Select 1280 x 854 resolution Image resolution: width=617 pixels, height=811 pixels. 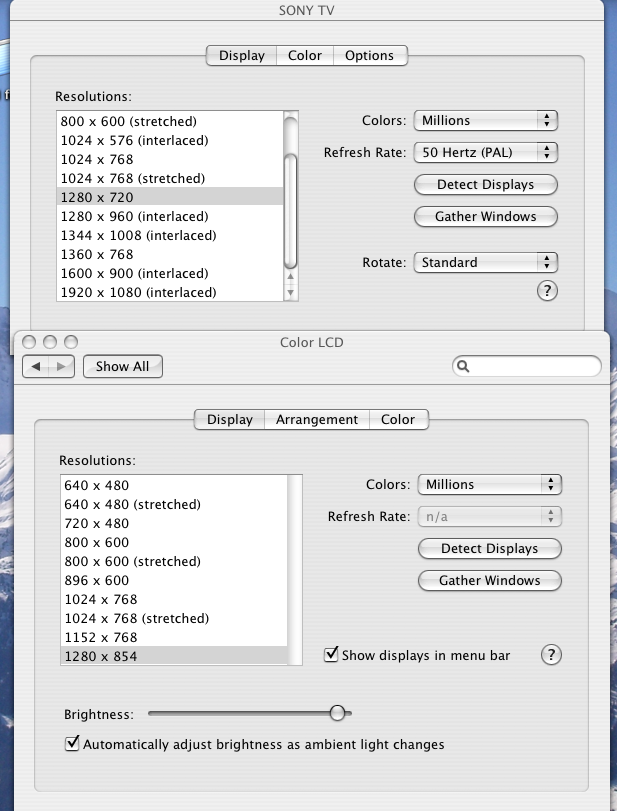174,656
